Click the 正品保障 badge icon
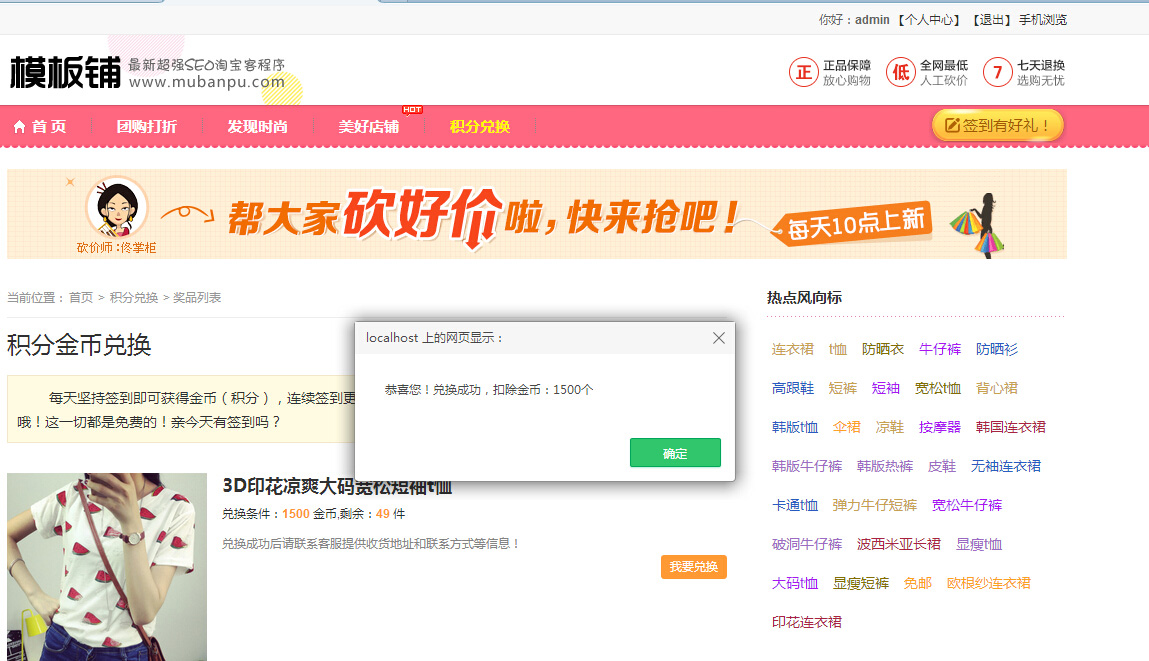 [803, 72]
